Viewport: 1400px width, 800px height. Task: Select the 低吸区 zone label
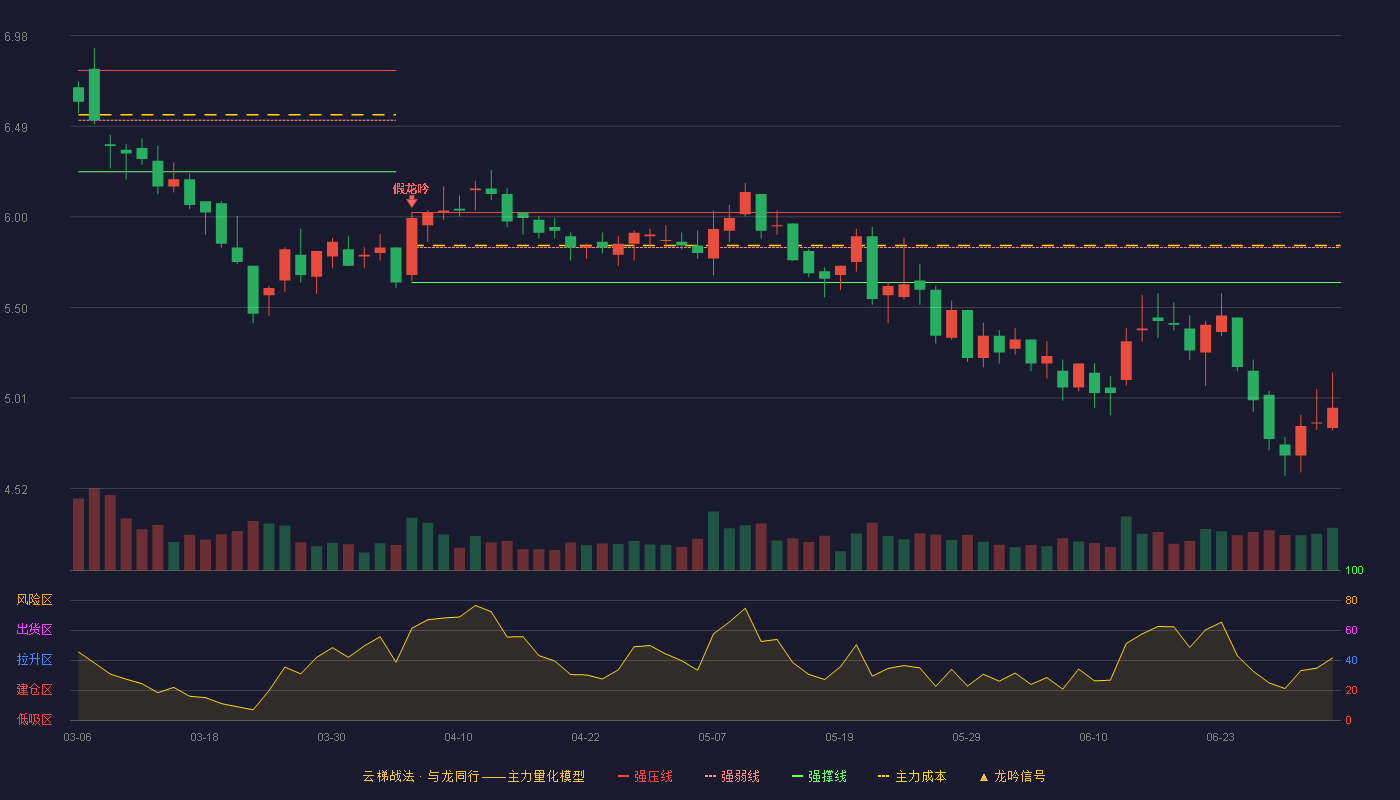tap(34, 720)
